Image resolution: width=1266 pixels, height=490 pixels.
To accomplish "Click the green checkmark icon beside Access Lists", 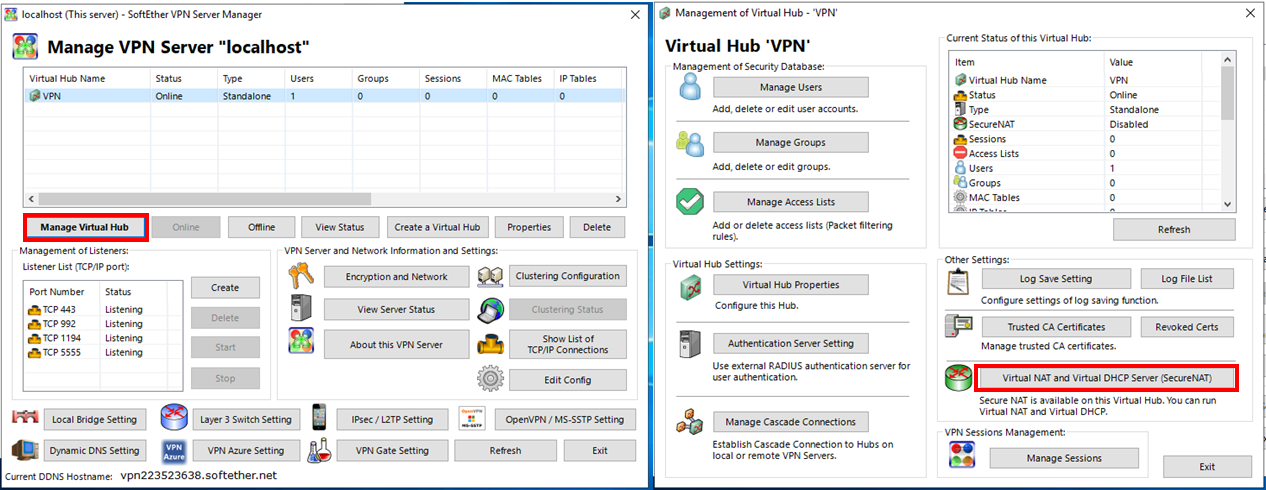I will 691,200.
